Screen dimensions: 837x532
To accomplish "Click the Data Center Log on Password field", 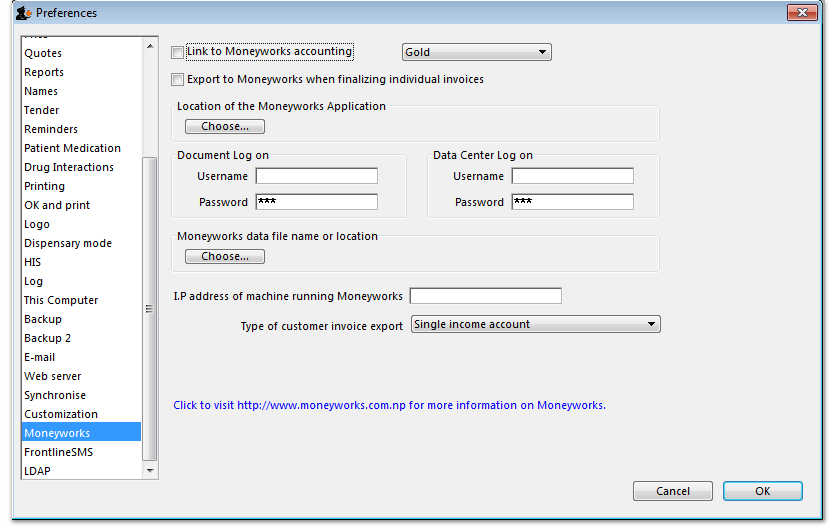I will 572,203.
